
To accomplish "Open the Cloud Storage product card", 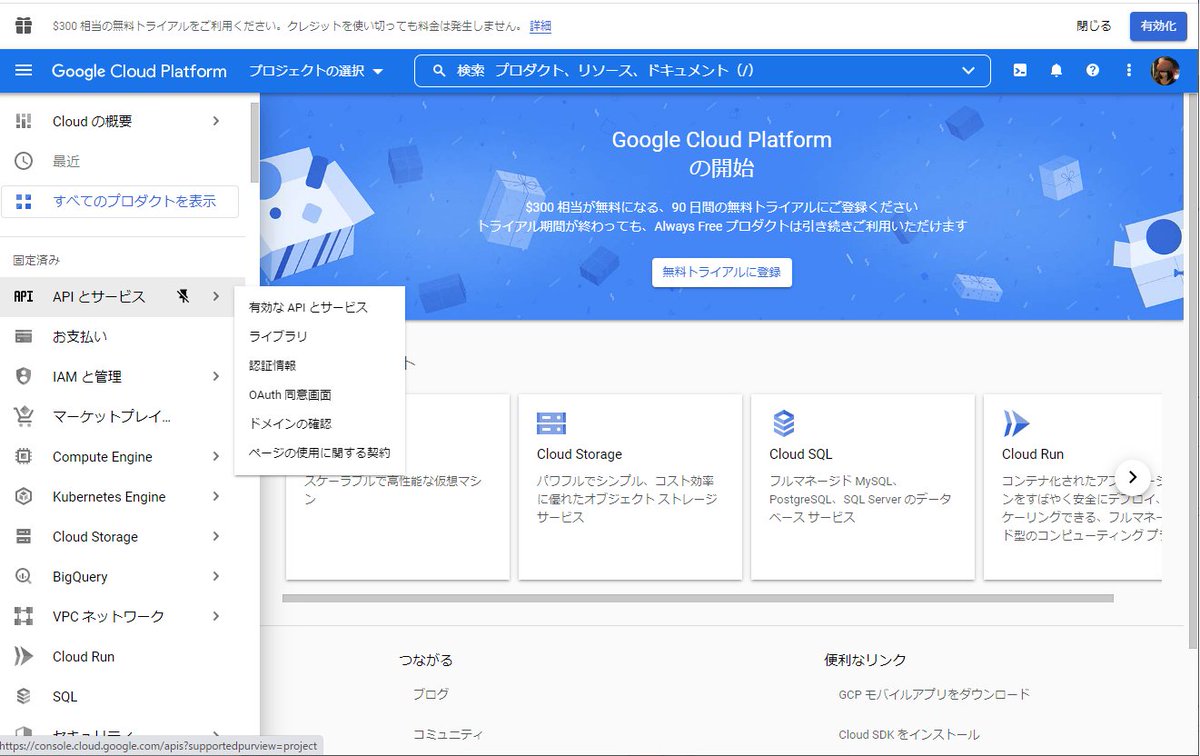I will (x=630, y=487).
